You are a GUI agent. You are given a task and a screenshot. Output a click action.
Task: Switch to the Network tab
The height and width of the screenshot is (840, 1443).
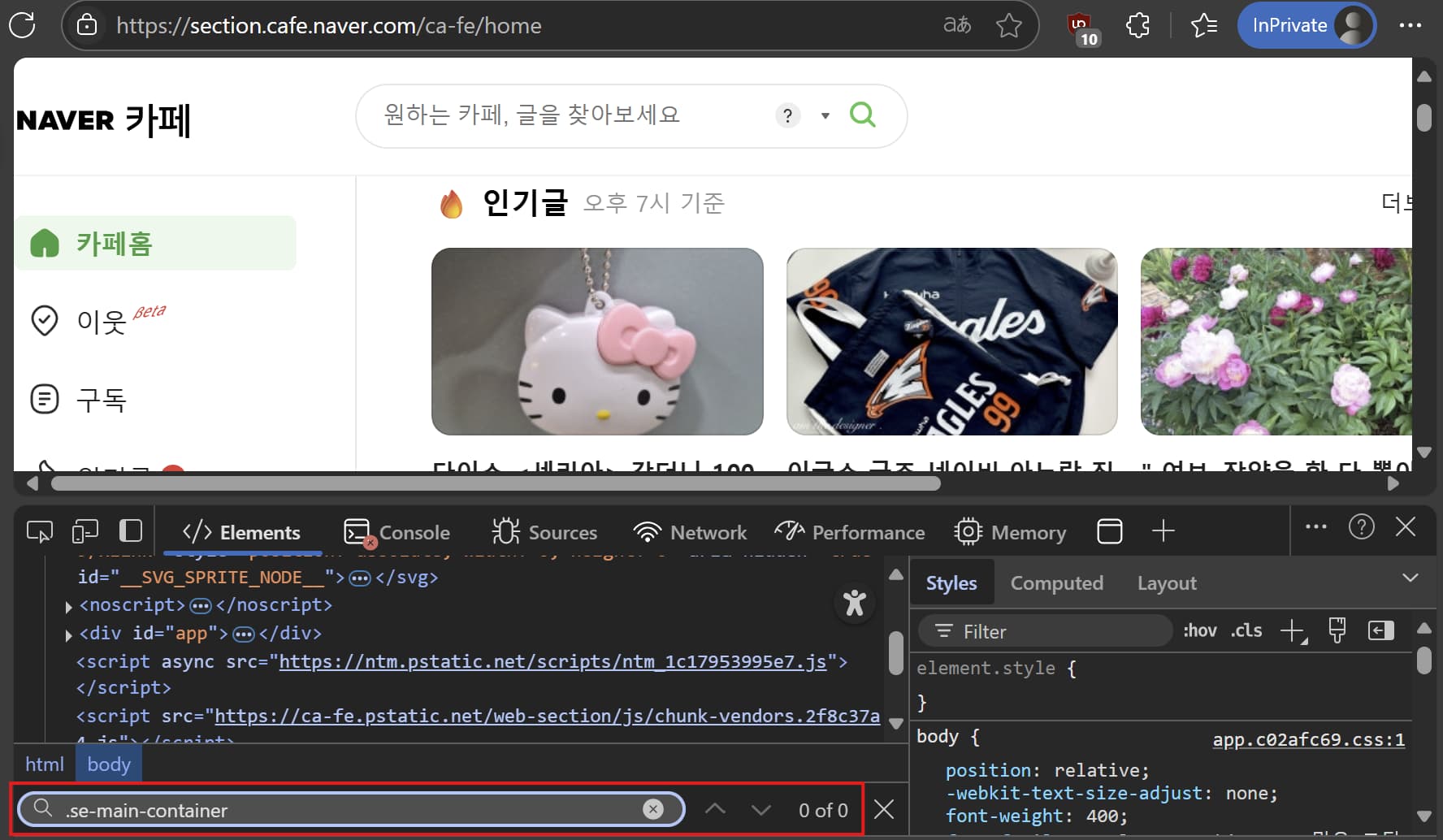tap(690, 532)
